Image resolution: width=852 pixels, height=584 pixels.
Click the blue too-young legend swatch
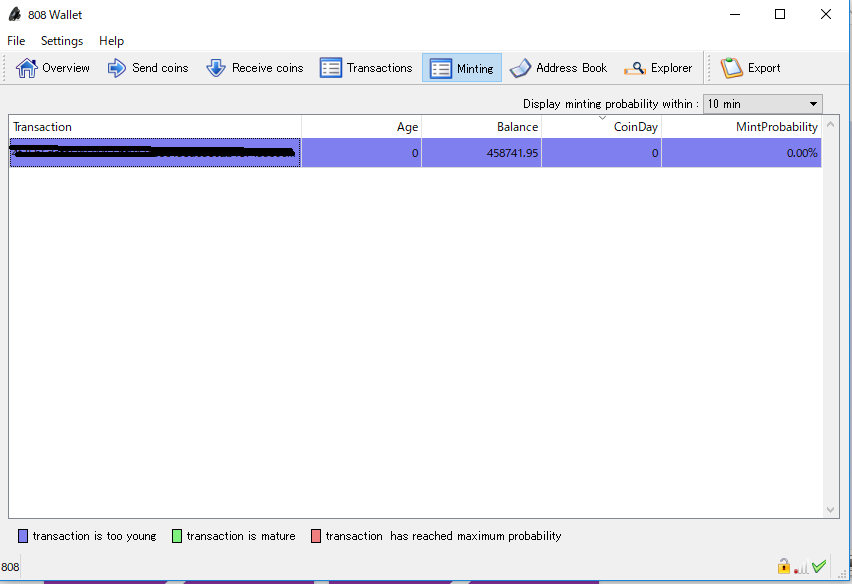tap(23, 536)
